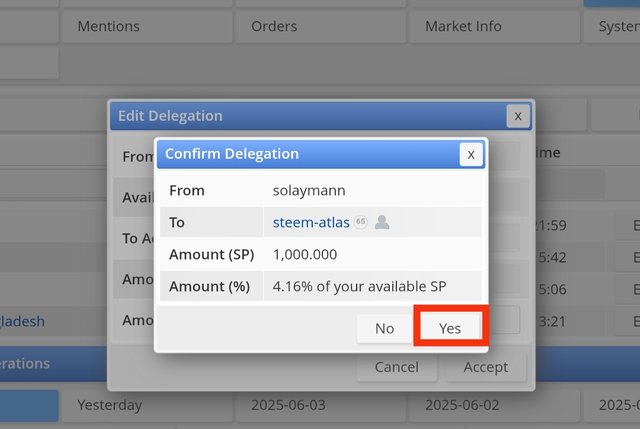Accept the Edit Delegation dialog
The image size is (640, 429).
[486, 367]
